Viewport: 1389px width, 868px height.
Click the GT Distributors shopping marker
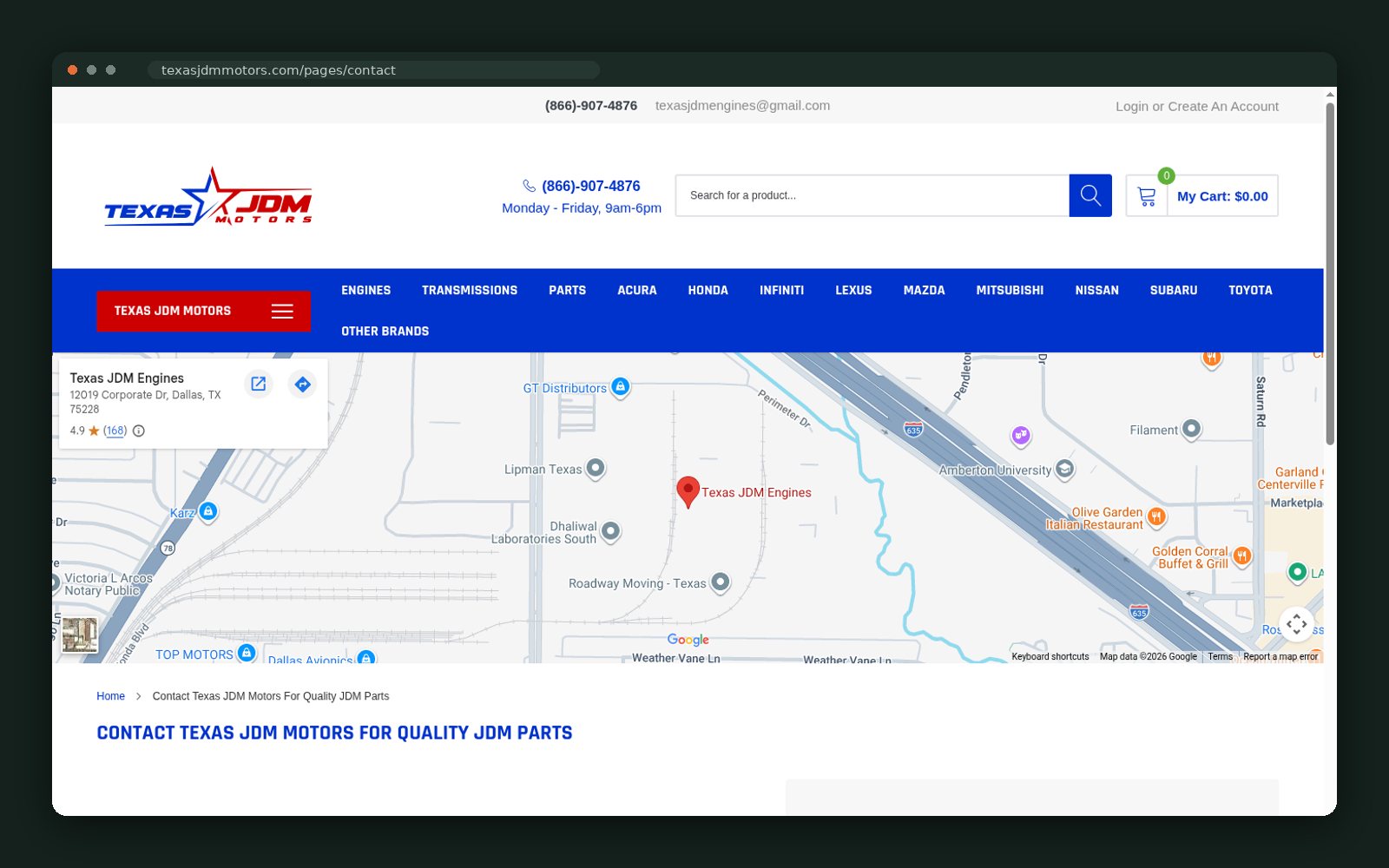[x=620, y=386]
